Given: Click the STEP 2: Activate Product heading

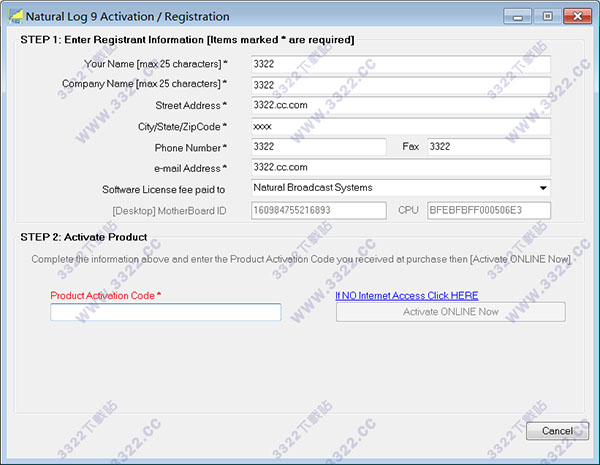Looking at the screenshot, I should click(84, 237).
